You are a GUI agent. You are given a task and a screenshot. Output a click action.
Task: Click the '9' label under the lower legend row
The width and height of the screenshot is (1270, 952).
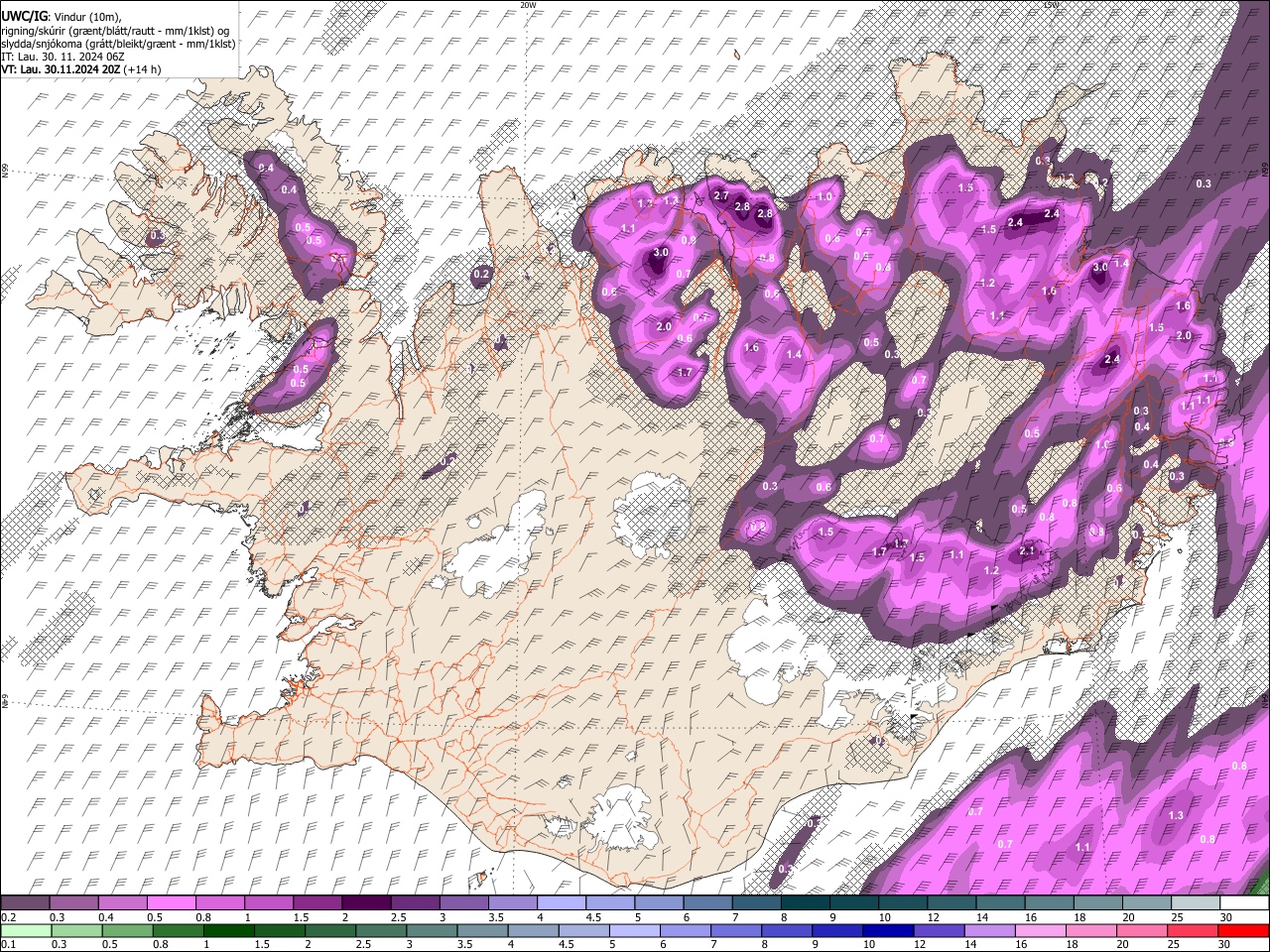(816, 945)
